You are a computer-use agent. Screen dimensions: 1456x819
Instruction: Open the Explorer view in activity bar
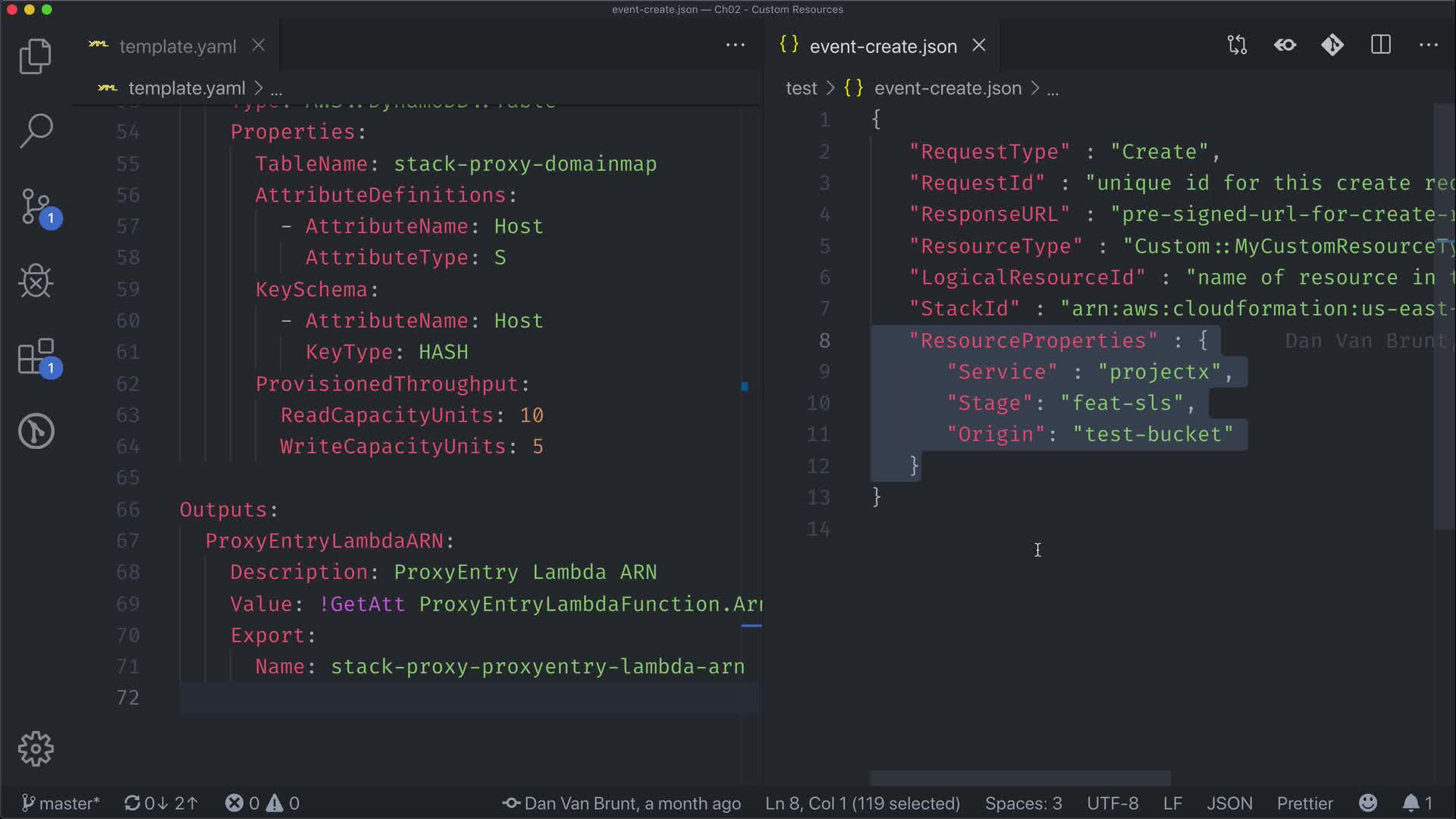tap(35, 56)
